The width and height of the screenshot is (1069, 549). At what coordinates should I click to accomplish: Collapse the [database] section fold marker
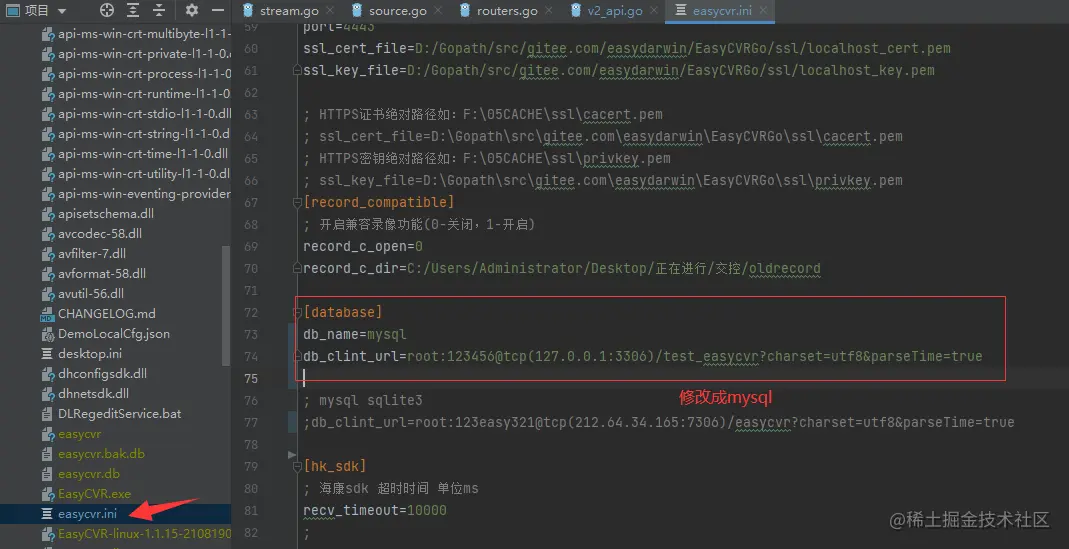pyautogui.click(x=297, y=312)
